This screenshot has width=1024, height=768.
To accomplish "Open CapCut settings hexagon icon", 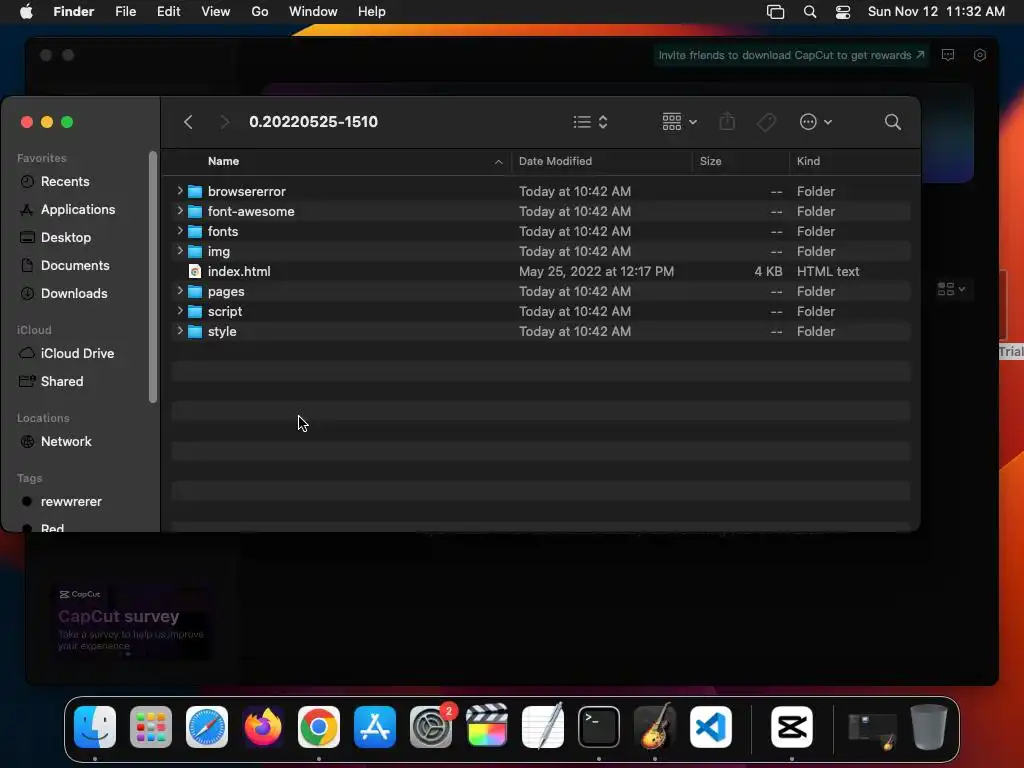I will click(980, 56).
